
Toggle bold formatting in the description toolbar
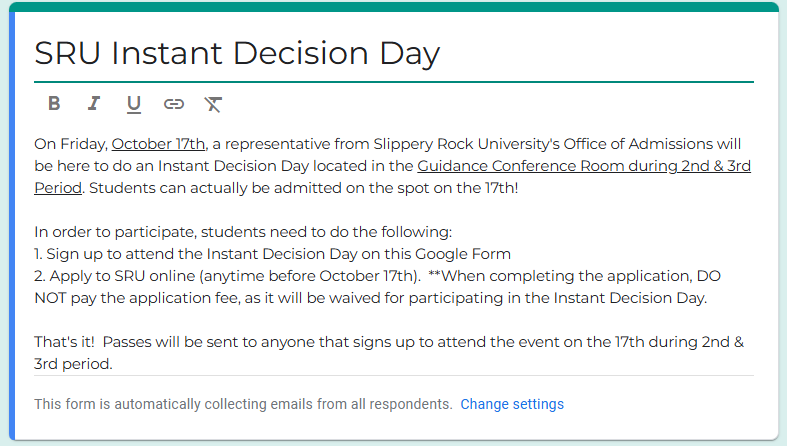point(54,103)
